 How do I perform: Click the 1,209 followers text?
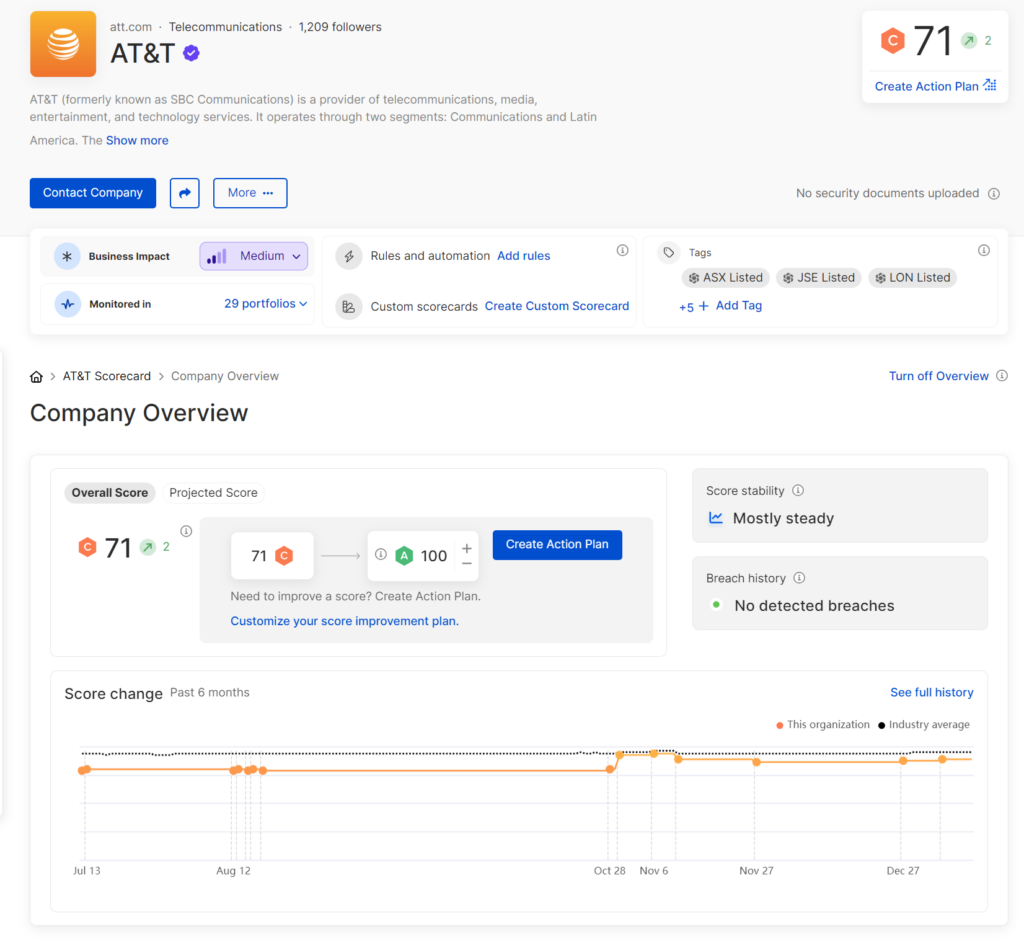340,27
